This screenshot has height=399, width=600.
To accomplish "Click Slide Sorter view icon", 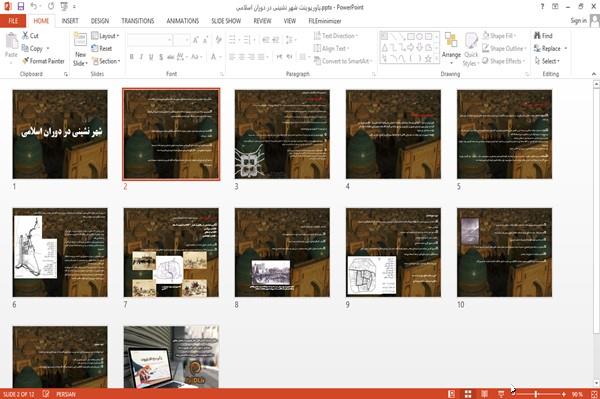I will pyautogui.click(x=468, y=394).
